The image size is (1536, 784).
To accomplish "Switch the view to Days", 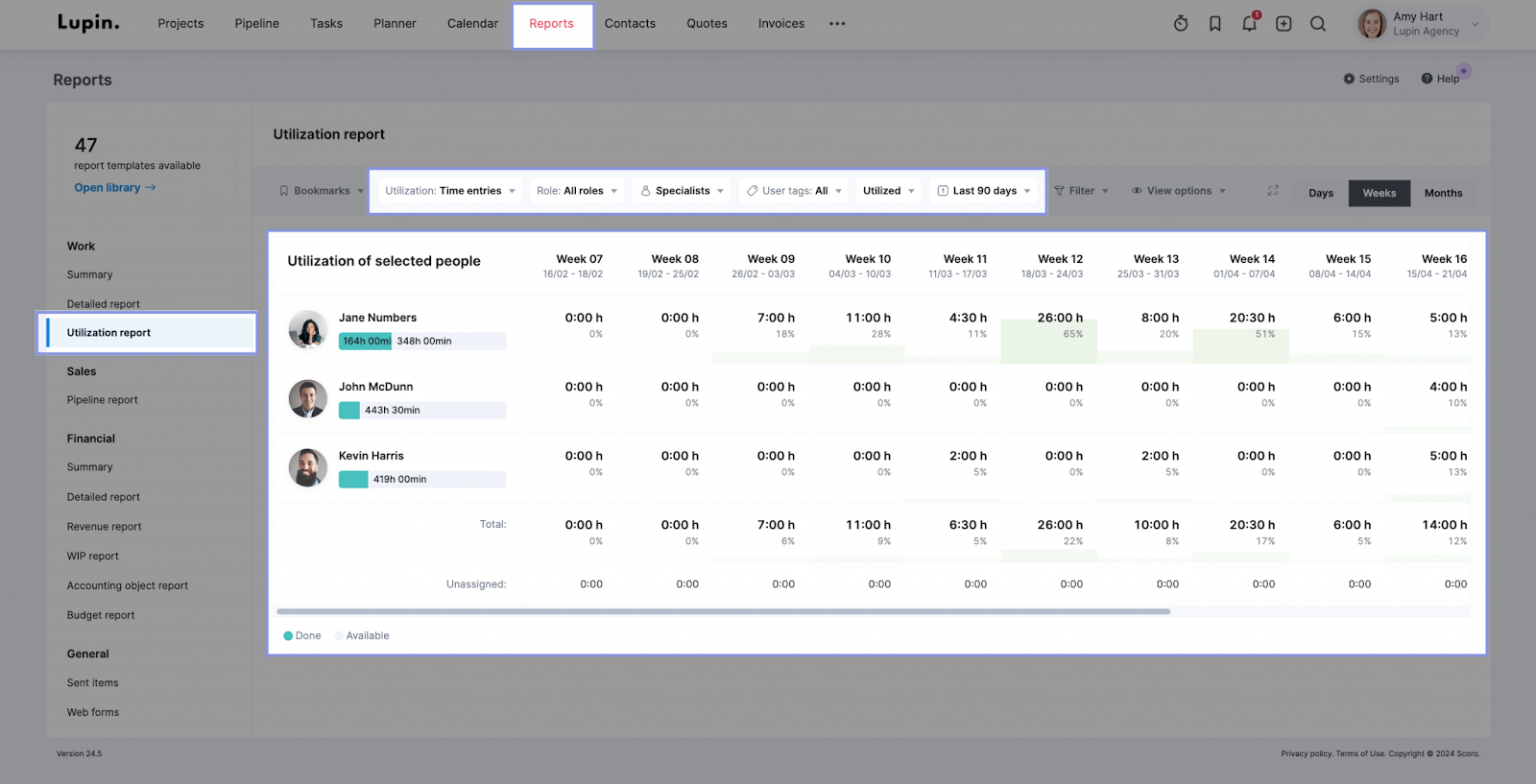I will click(x=1320, y=192).
